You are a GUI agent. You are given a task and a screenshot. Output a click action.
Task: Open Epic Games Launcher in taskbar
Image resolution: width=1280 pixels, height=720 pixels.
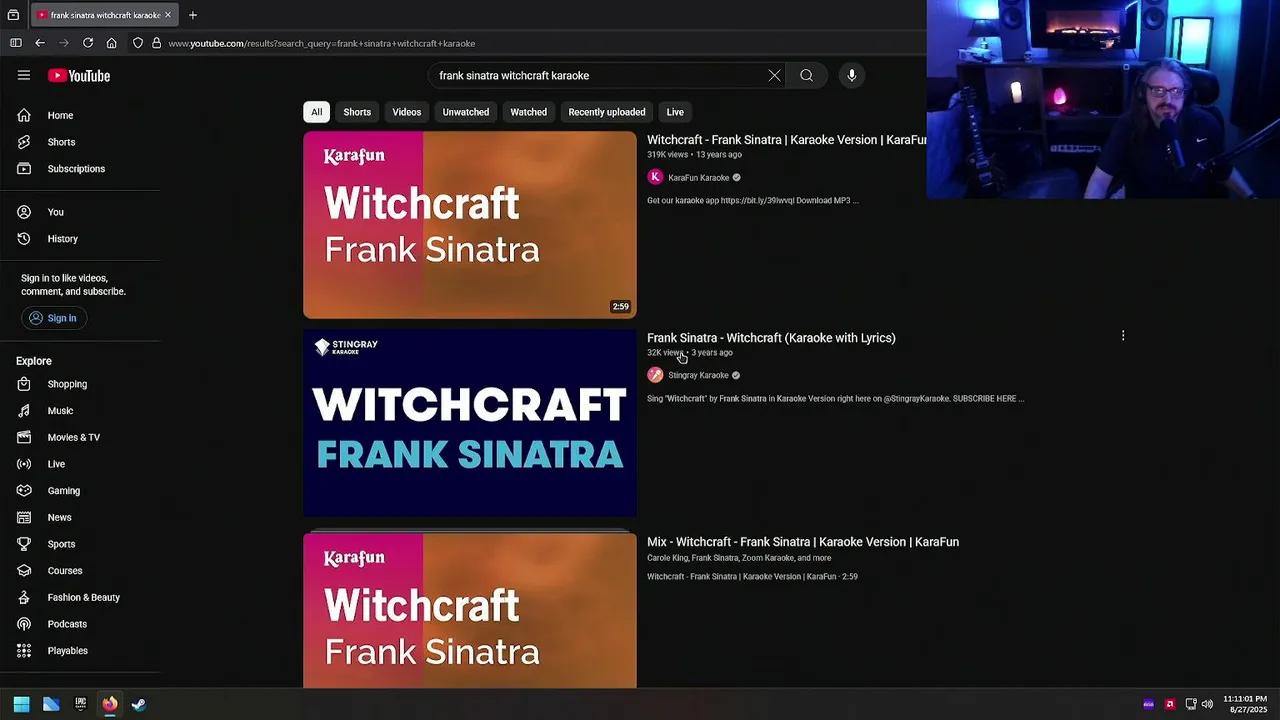[x=80, y=704]
